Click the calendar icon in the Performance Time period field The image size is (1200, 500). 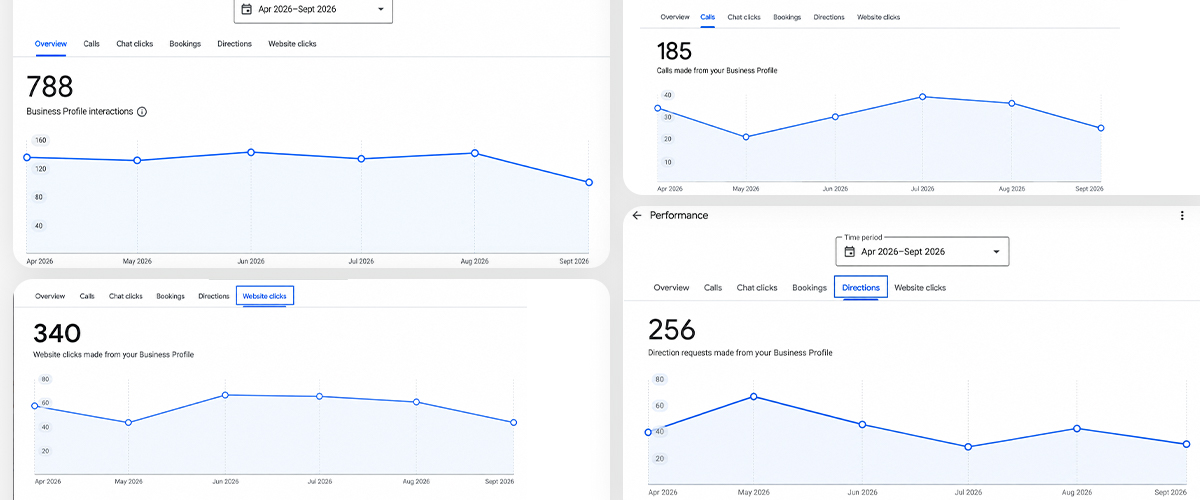(x=850, y=252)
